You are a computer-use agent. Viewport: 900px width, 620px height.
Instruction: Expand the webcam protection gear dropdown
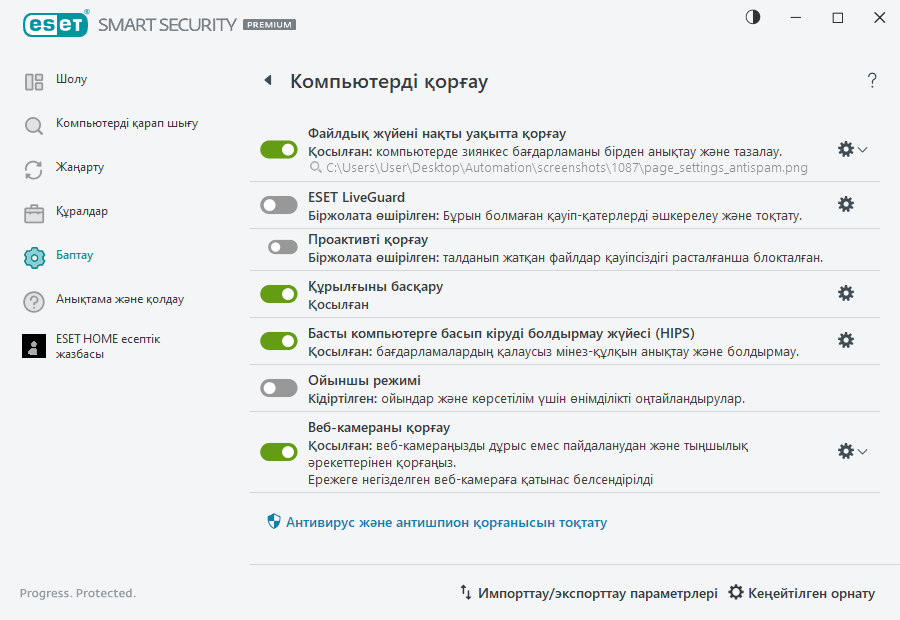pos(860,451)
